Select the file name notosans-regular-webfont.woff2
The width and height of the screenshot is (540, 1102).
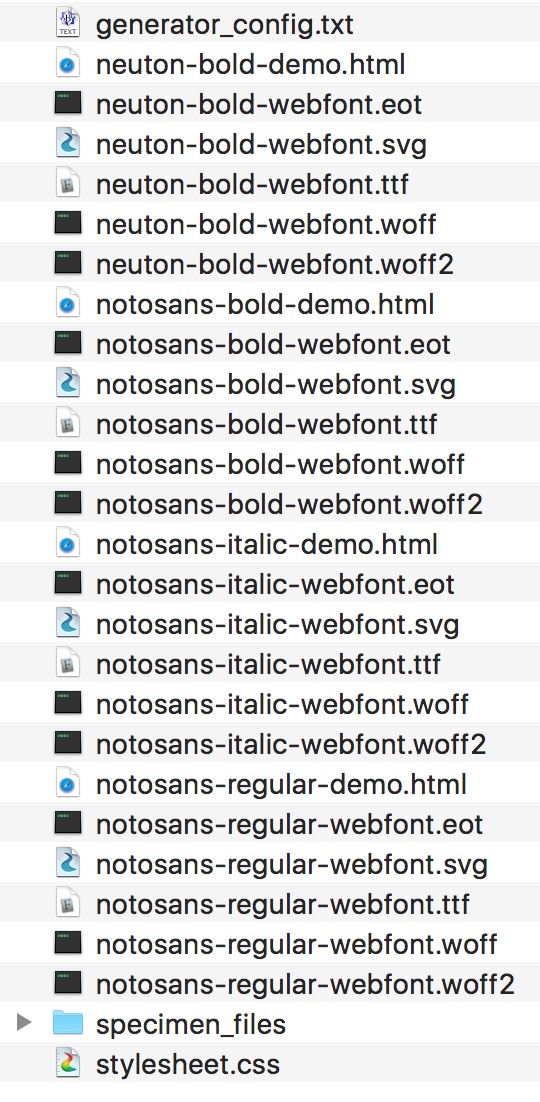tap(306, 987)
